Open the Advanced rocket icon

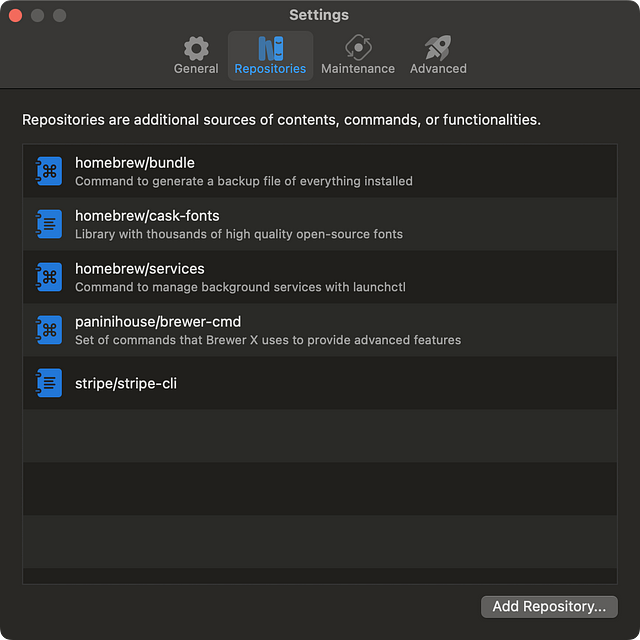[x=438, y=47]
